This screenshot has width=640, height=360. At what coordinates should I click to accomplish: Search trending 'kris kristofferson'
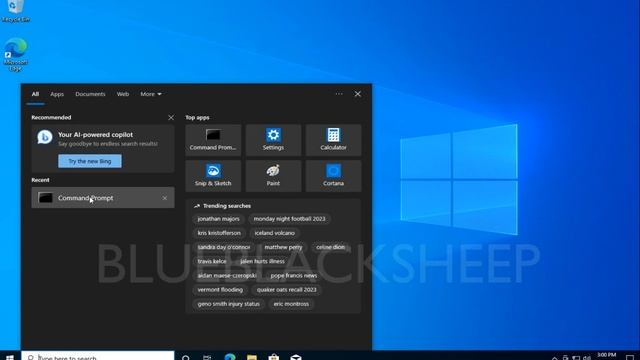tap(219, 233)
